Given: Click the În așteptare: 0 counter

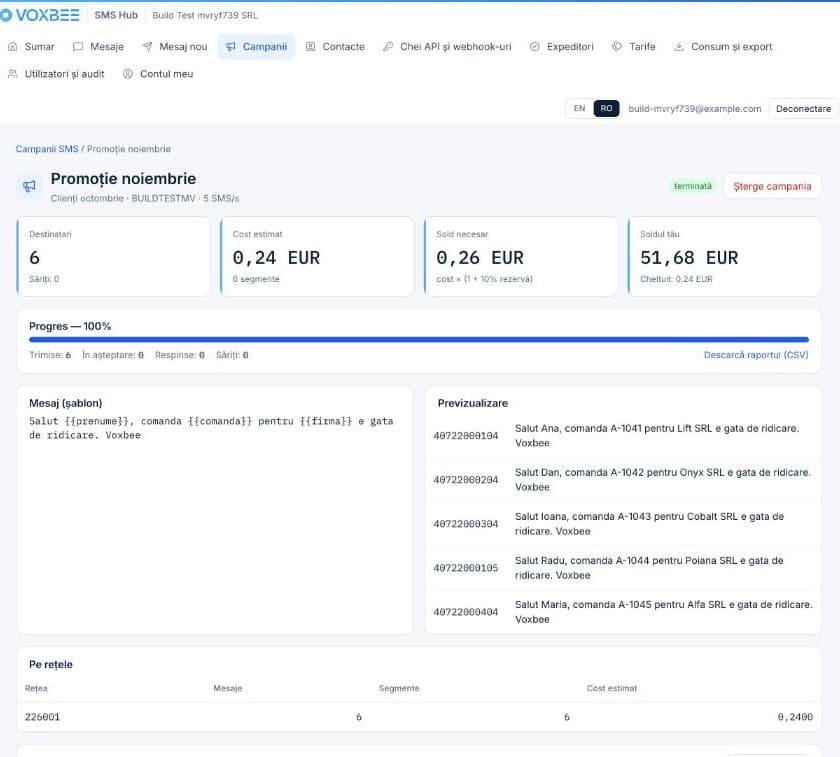Looking at the screenshot, I should [x=112, y=355].
